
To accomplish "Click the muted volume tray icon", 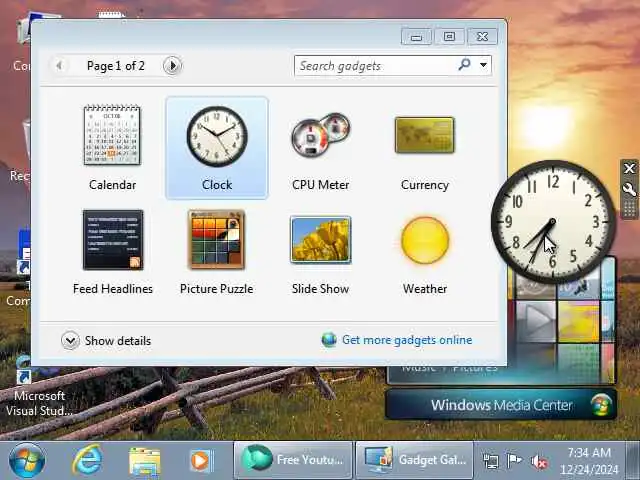I will [x=539, y=462].
